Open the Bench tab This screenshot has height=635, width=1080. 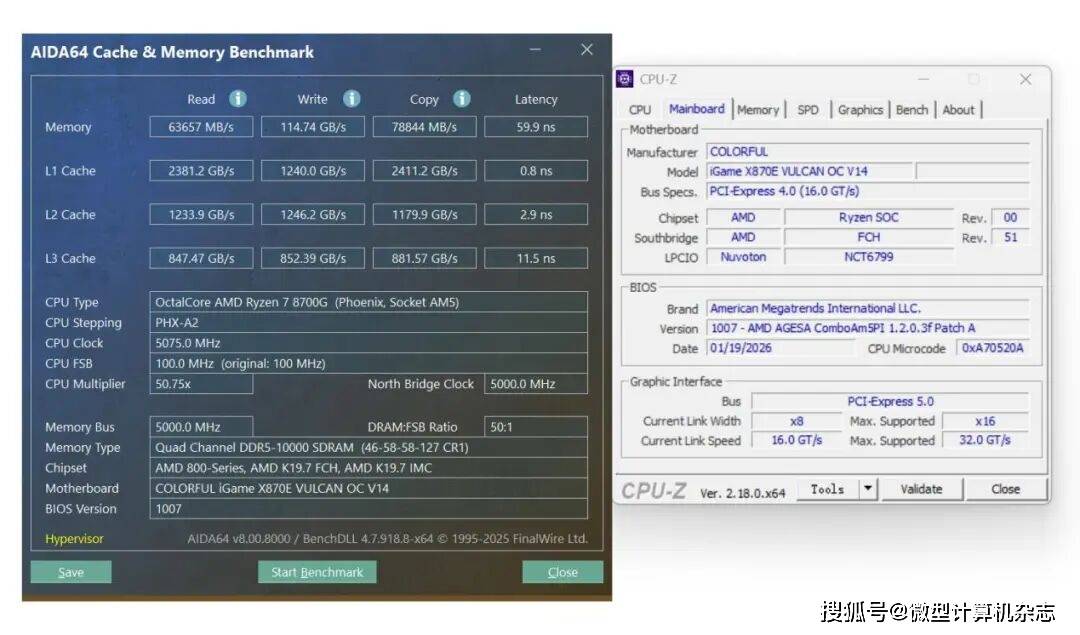(x=911, y=110)
